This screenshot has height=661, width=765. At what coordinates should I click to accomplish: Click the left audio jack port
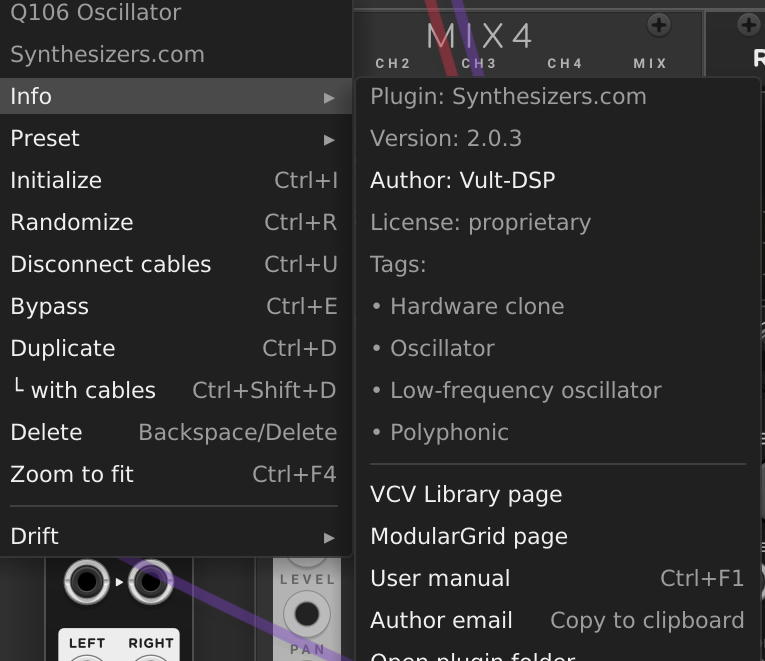pos(87,581)
